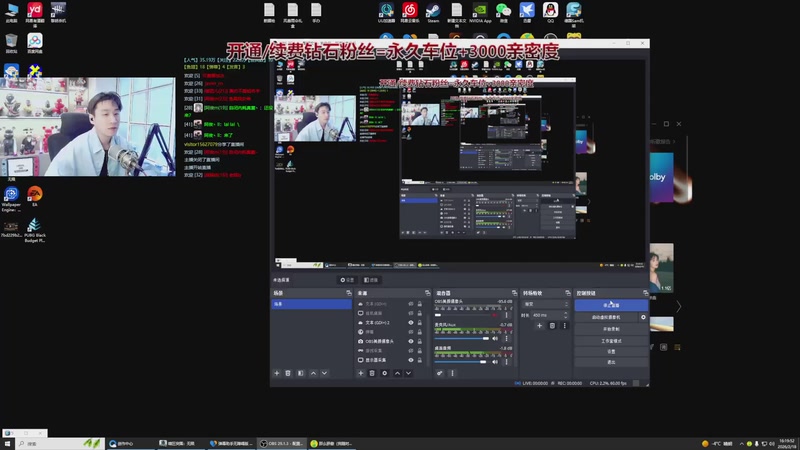This screenshot has height=450, width=800.
Task: Open transition properties three-dot menu
Action: [564, 326]
